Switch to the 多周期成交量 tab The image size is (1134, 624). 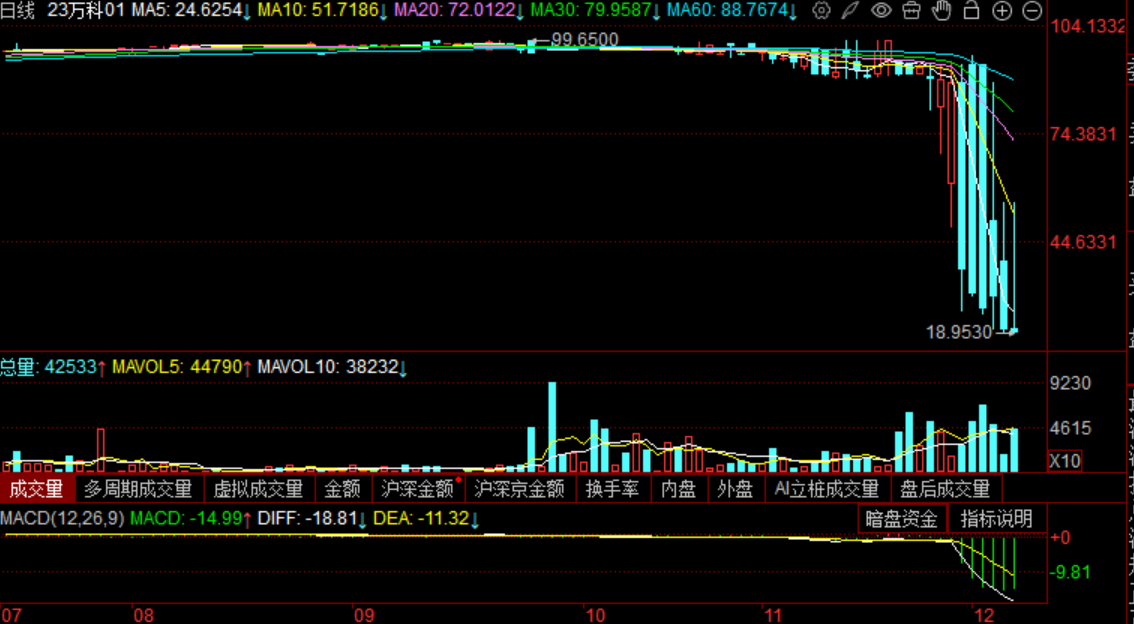(138, 489)
